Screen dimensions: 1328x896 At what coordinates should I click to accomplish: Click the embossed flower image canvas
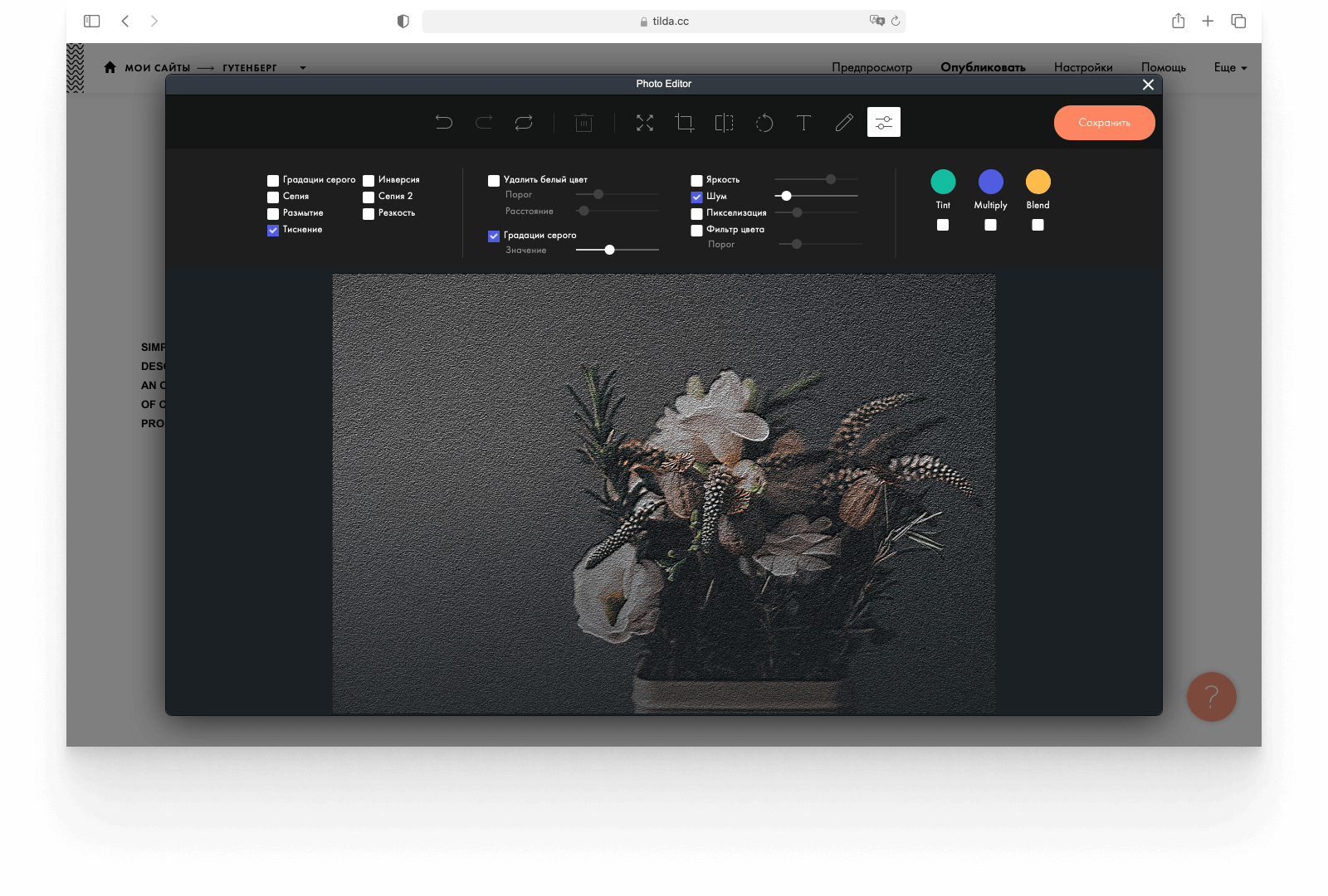664,494
